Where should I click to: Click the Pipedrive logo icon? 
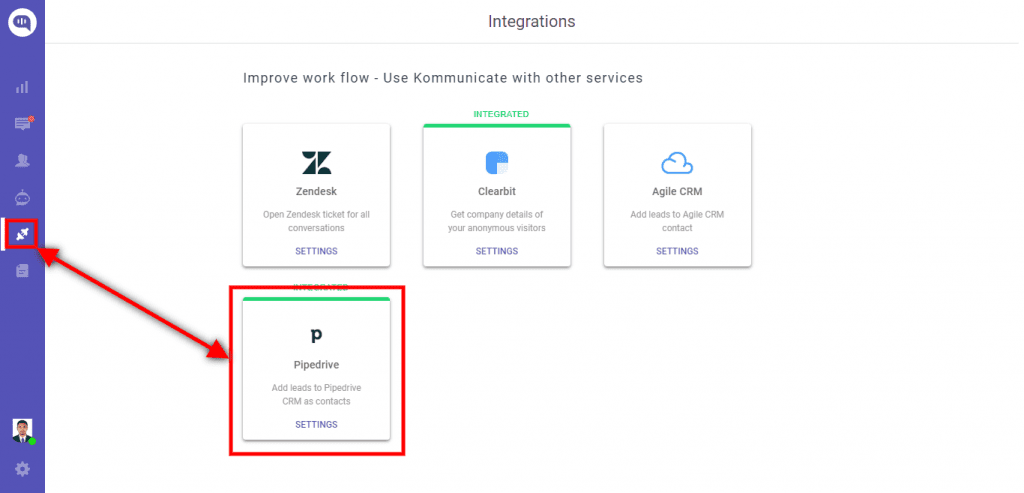pos(316,335)
